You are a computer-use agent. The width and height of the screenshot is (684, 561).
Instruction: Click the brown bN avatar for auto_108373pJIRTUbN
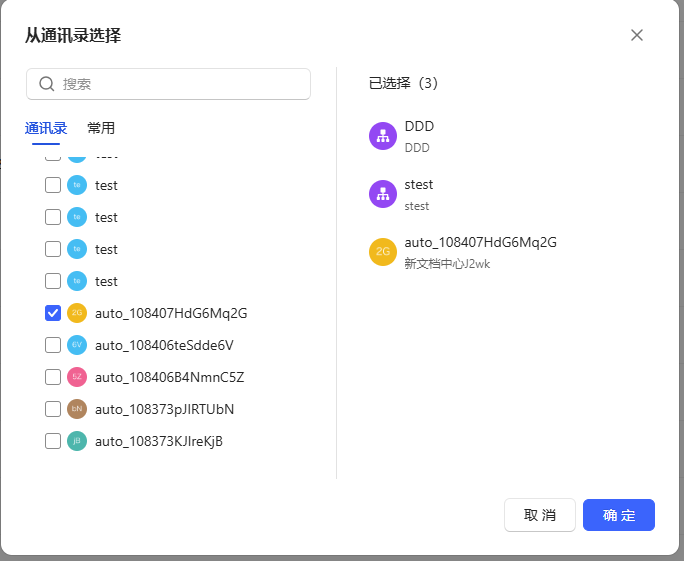coord(77,409)
